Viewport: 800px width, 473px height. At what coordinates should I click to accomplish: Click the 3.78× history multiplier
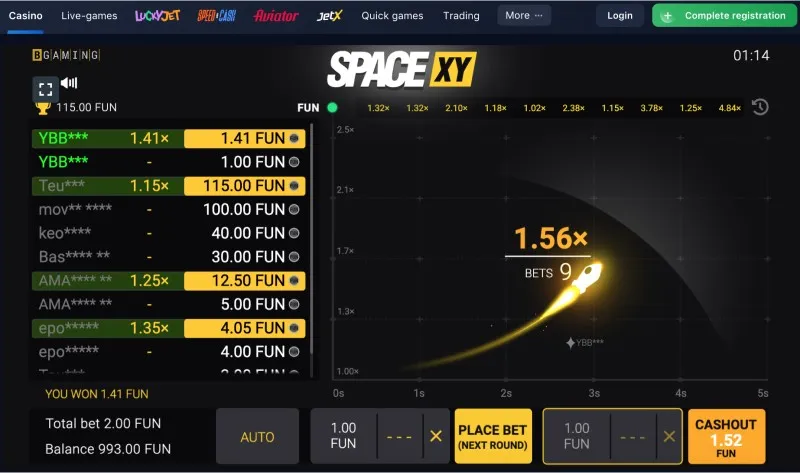pyautogui.click(x=652, y=108)
